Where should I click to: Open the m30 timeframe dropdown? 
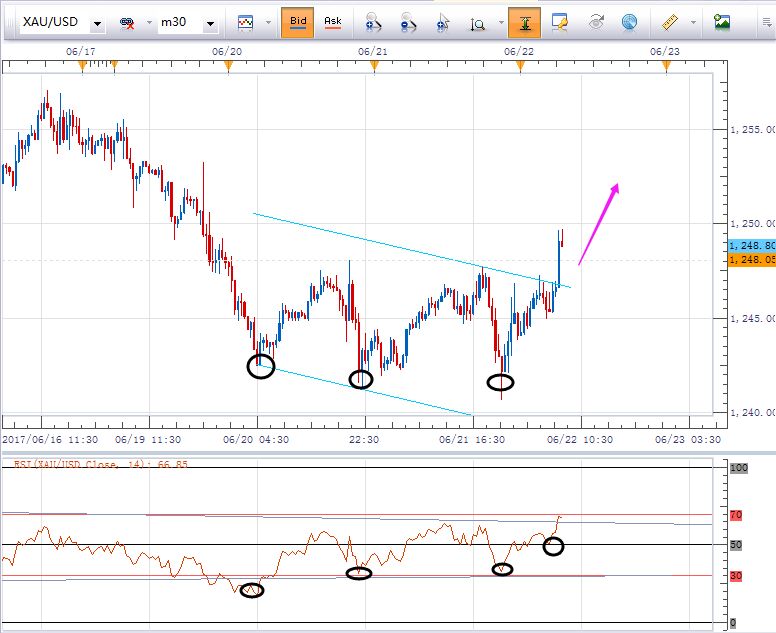click(x=210, y=22)
